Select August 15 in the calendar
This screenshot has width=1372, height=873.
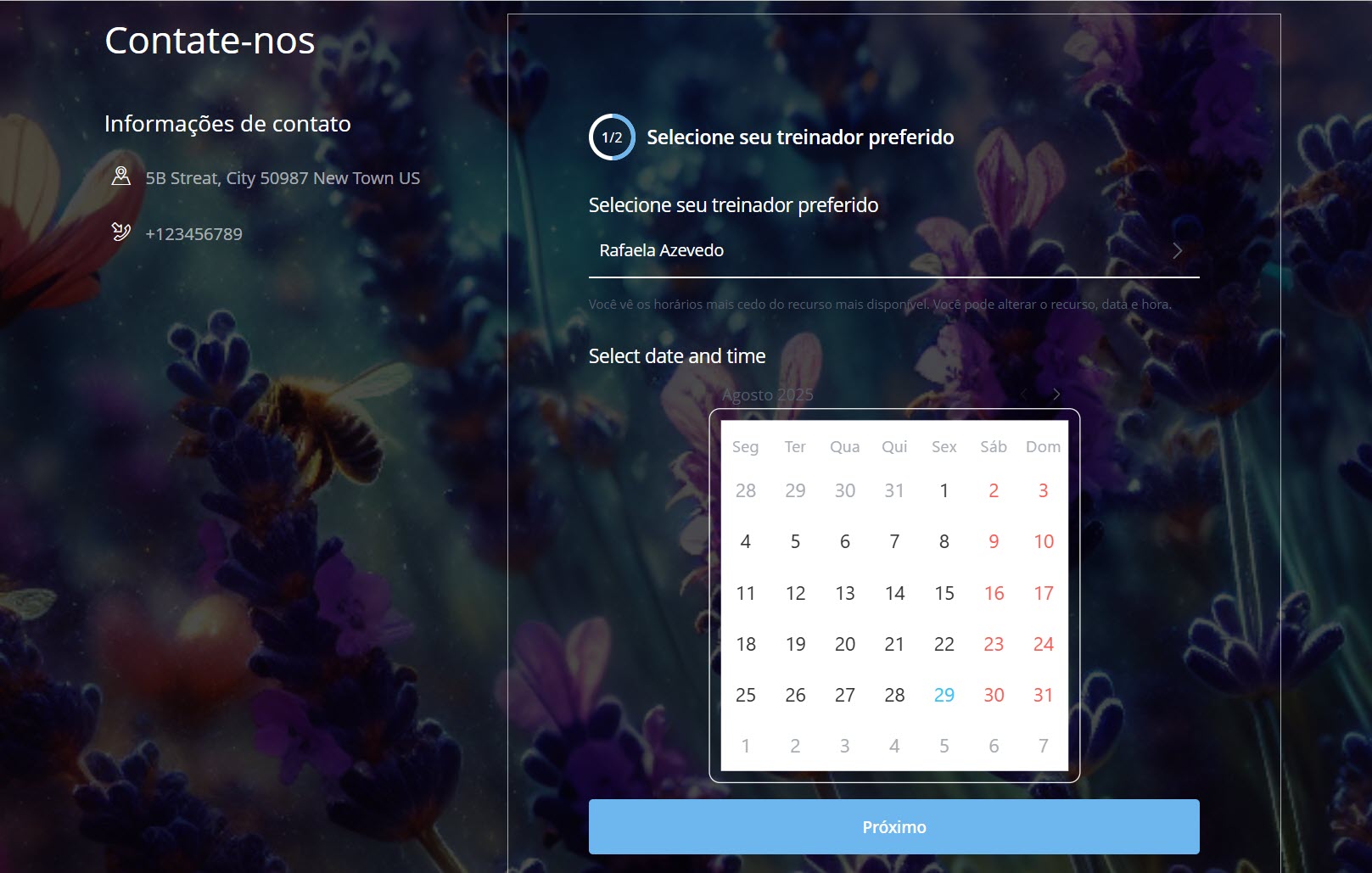(944, 593)
